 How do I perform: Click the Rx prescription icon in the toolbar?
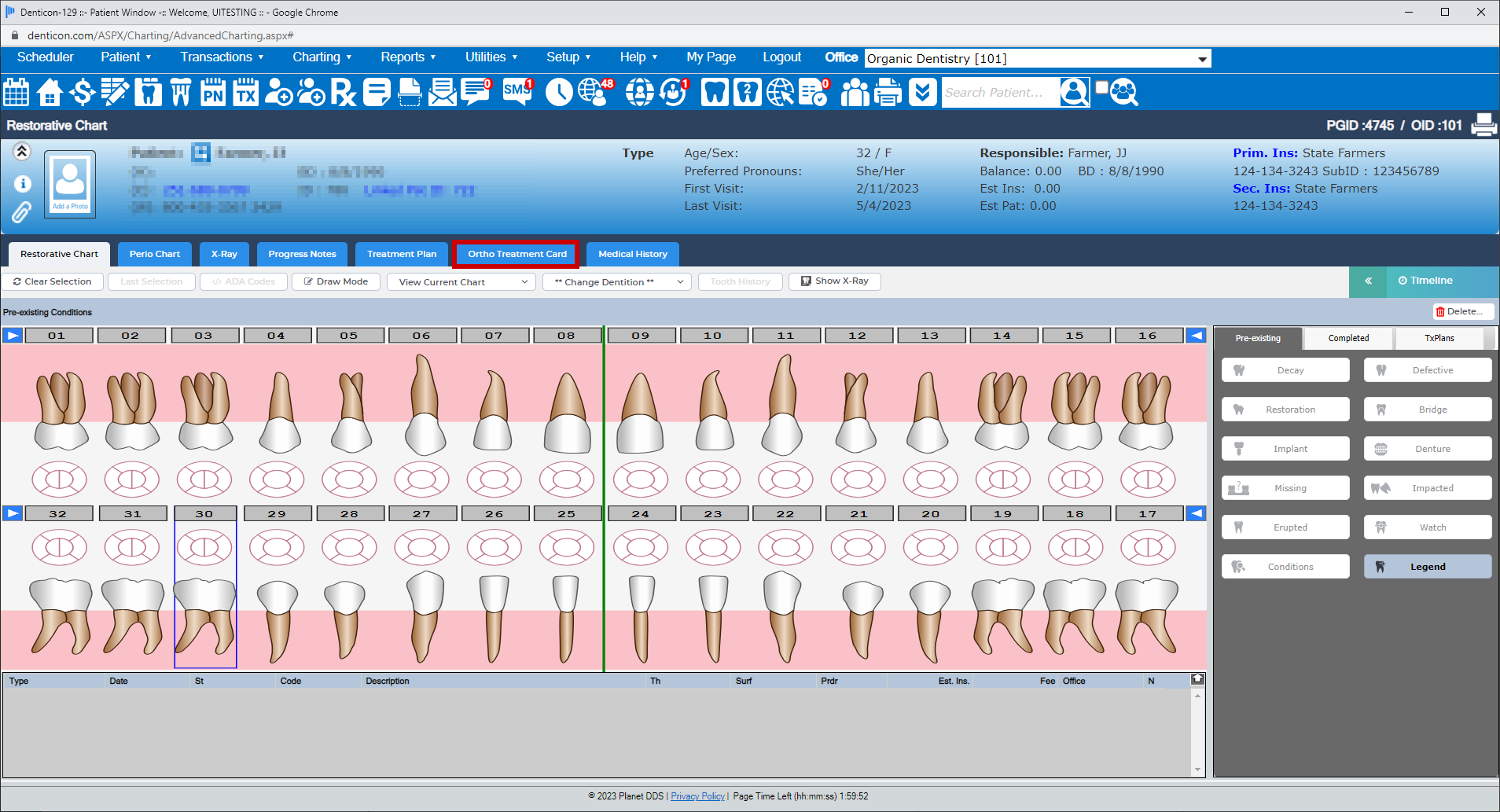click(x=343, y=92)
